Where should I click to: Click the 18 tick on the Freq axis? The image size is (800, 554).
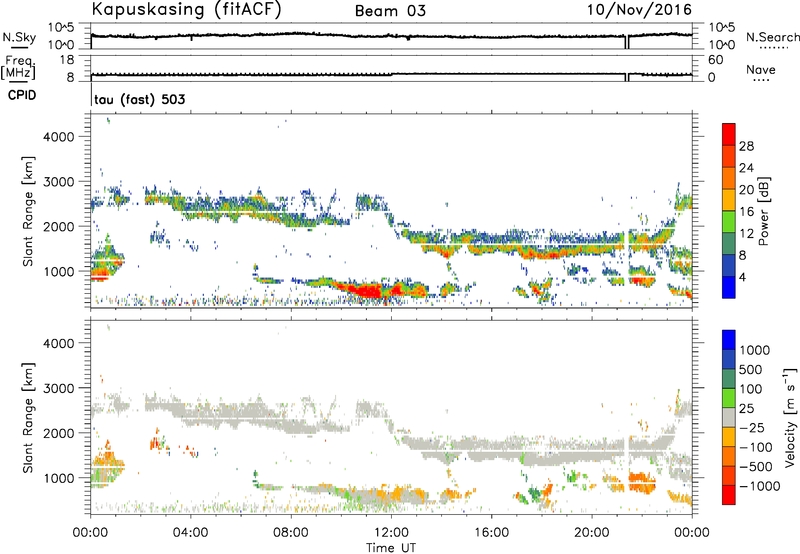67,60
